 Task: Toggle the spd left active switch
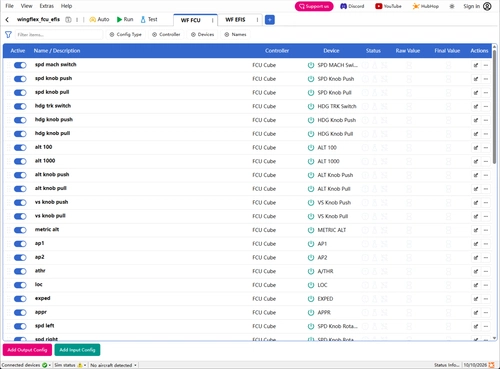(20, 326)
